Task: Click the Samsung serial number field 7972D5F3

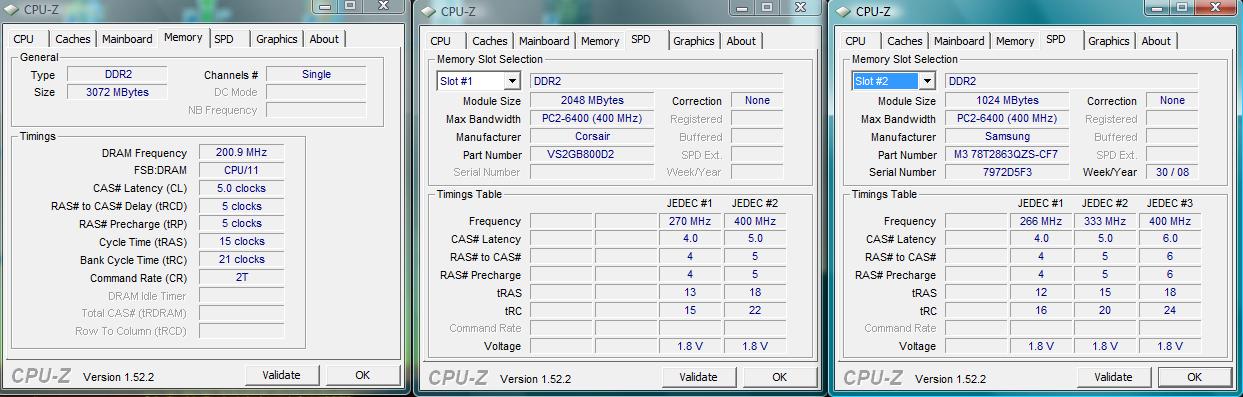Action: [1007, 172]
